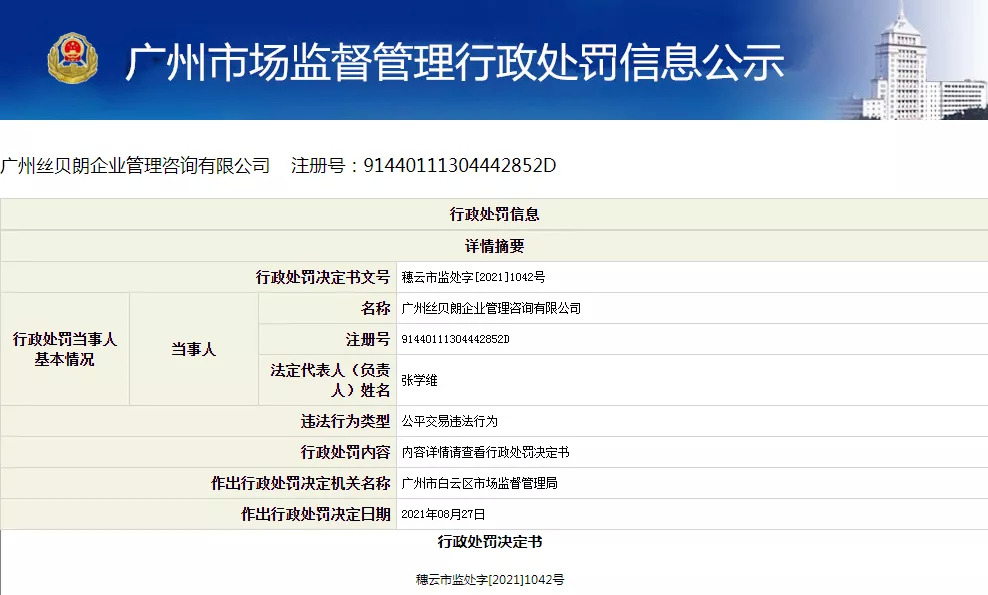Click the legal representative name 张学维

(419, 381)
